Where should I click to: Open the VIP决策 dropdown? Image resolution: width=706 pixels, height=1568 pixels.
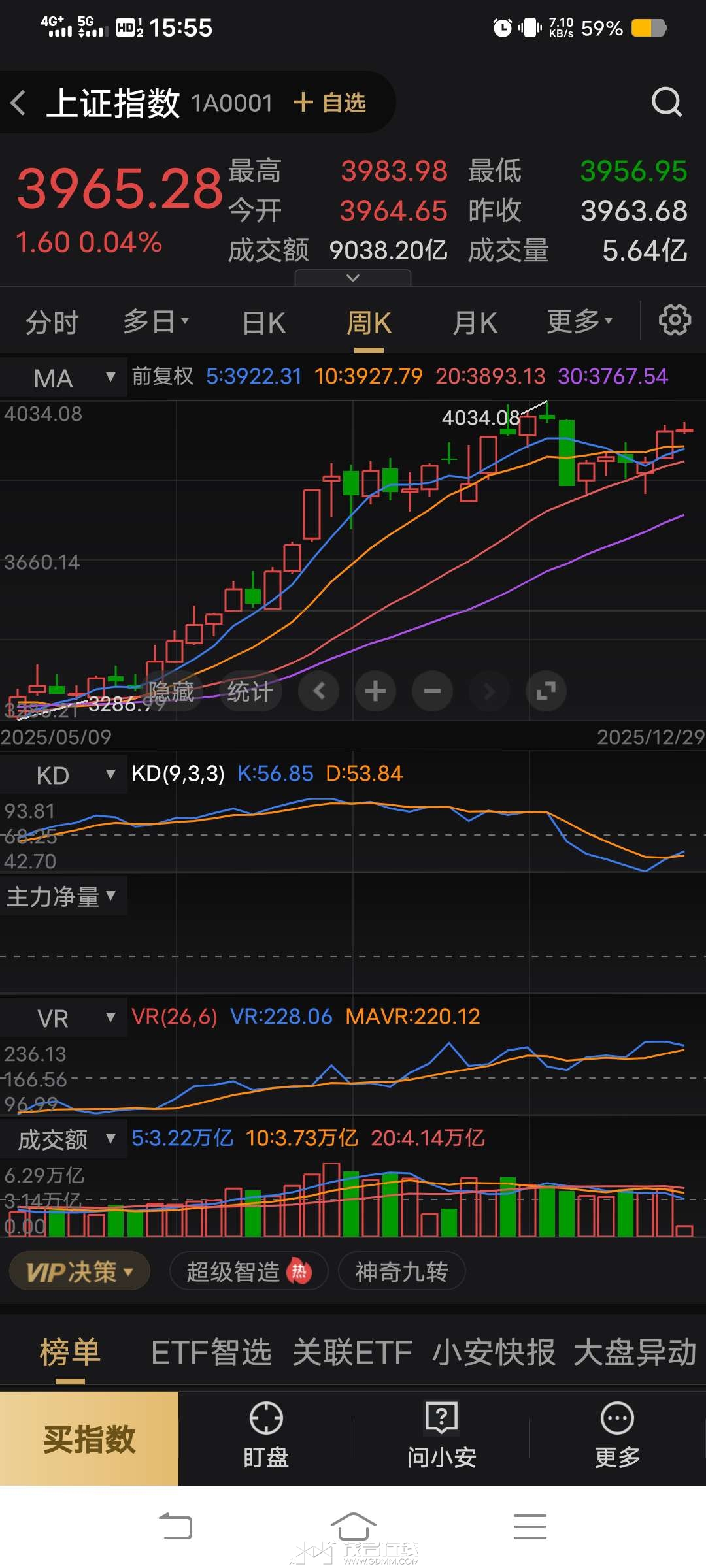pos(79,1271)
